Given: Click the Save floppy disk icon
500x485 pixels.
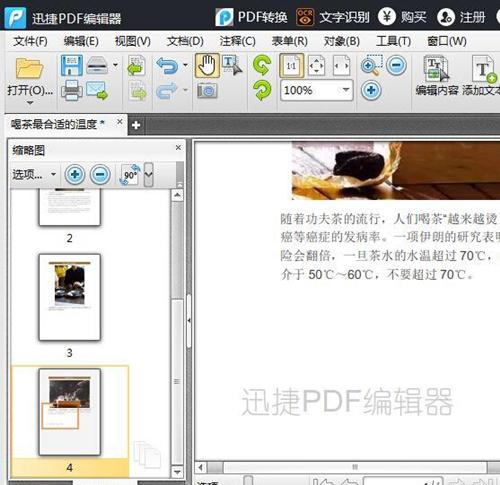Looking at the screenshot, I should [72, 65].
